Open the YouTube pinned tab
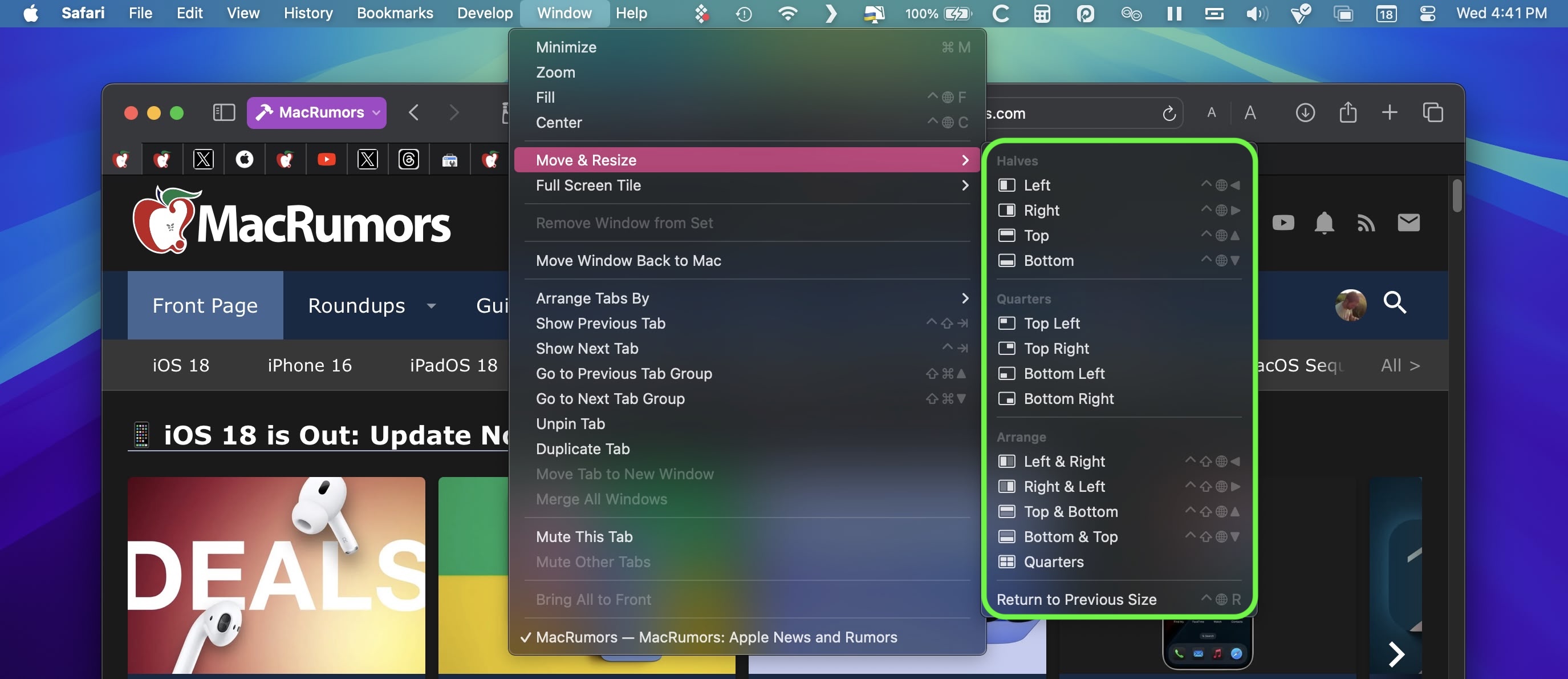 click(326, 160)
